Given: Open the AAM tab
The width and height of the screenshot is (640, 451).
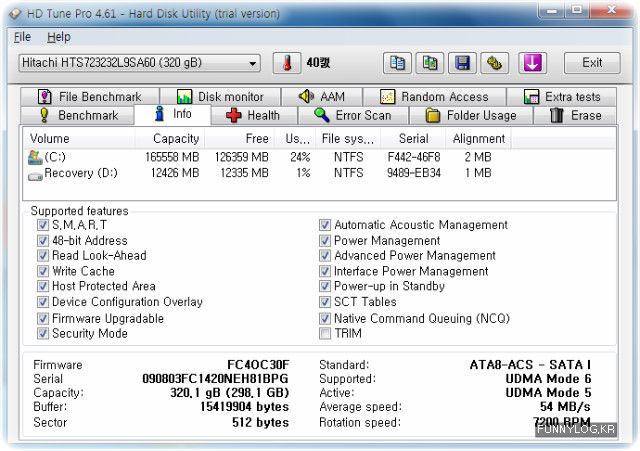Looking at the screenshot, I should point(322,97).
